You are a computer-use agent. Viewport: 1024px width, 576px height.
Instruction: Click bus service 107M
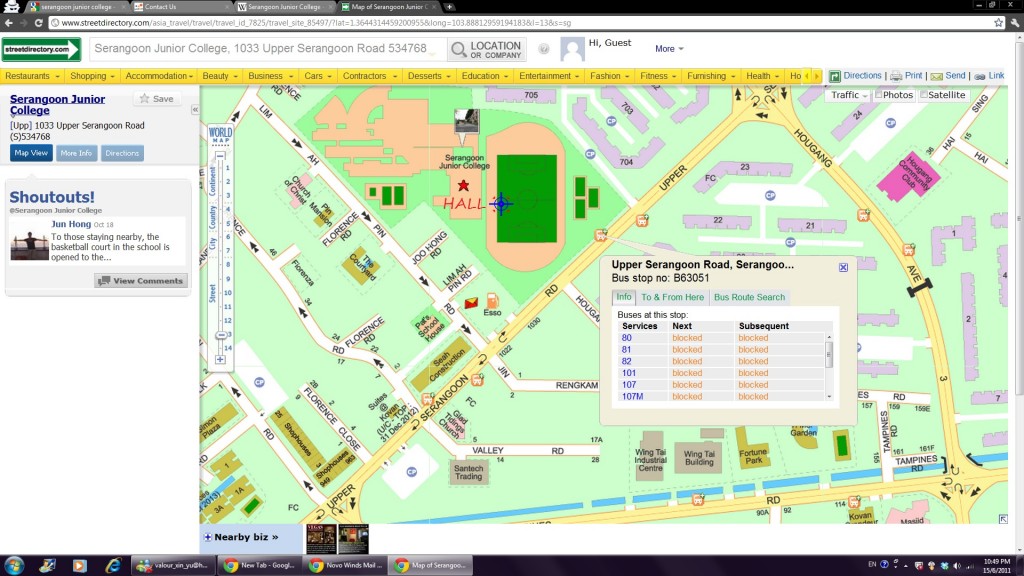pyautogui.click(x=632, y=396)
